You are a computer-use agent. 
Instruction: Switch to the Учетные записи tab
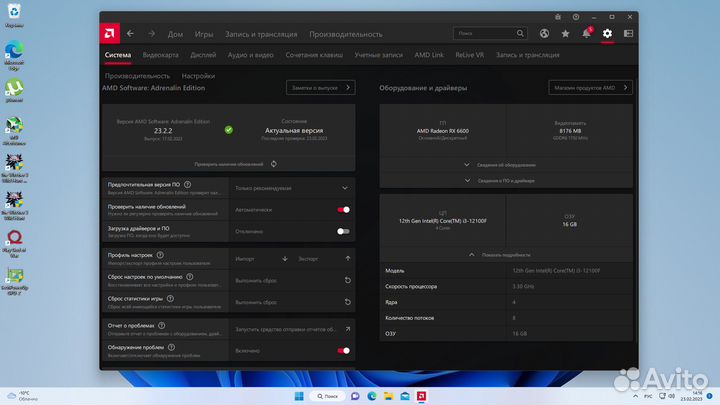click(x=378, y=55)
